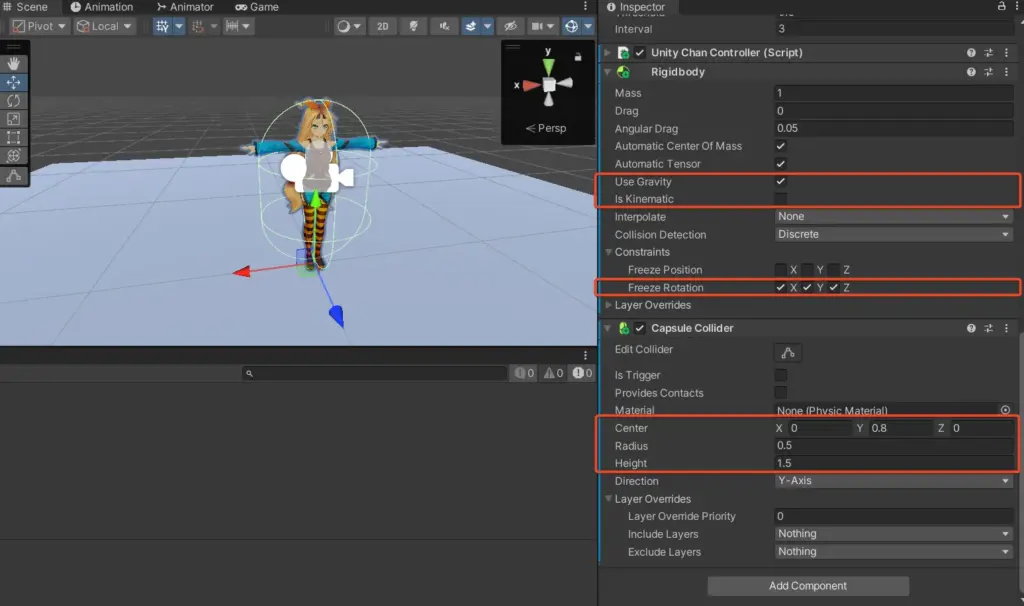Open Unity Chan Controller script three-dot menu

point(1006,52)
